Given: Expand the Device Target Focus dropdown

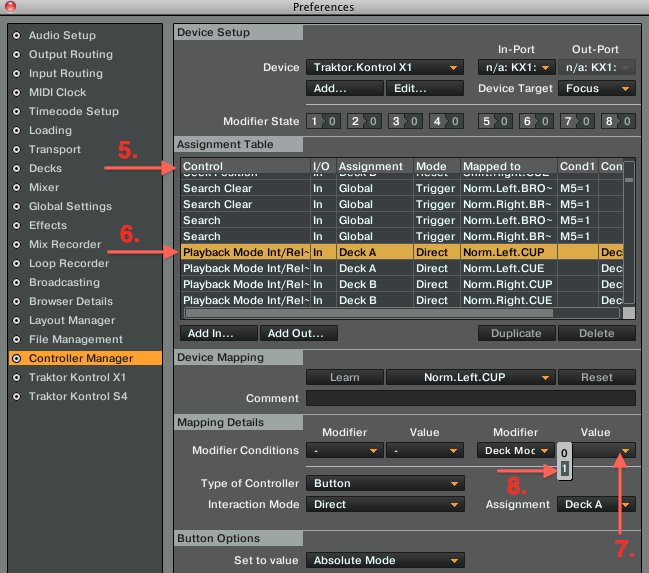Looking at the screenshot, I should 598,88.
